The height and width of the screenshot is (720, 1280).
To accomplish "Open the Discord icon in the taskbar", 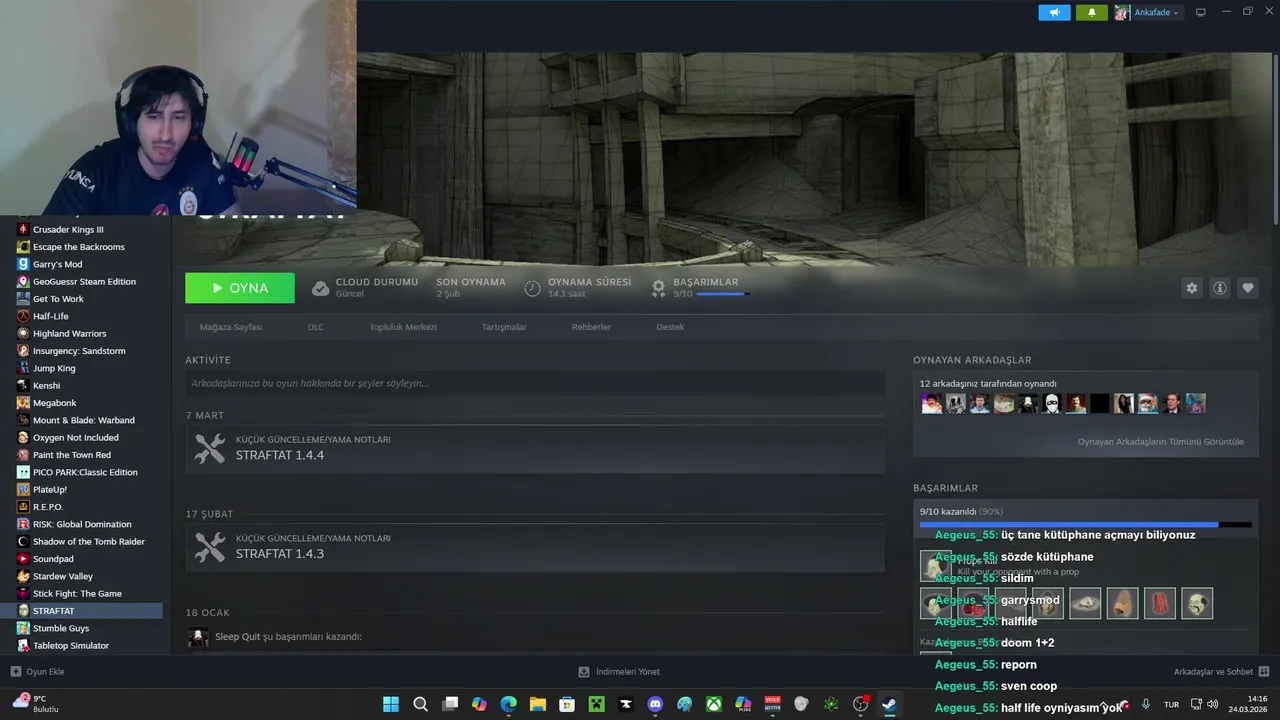I will pos(655,704).
